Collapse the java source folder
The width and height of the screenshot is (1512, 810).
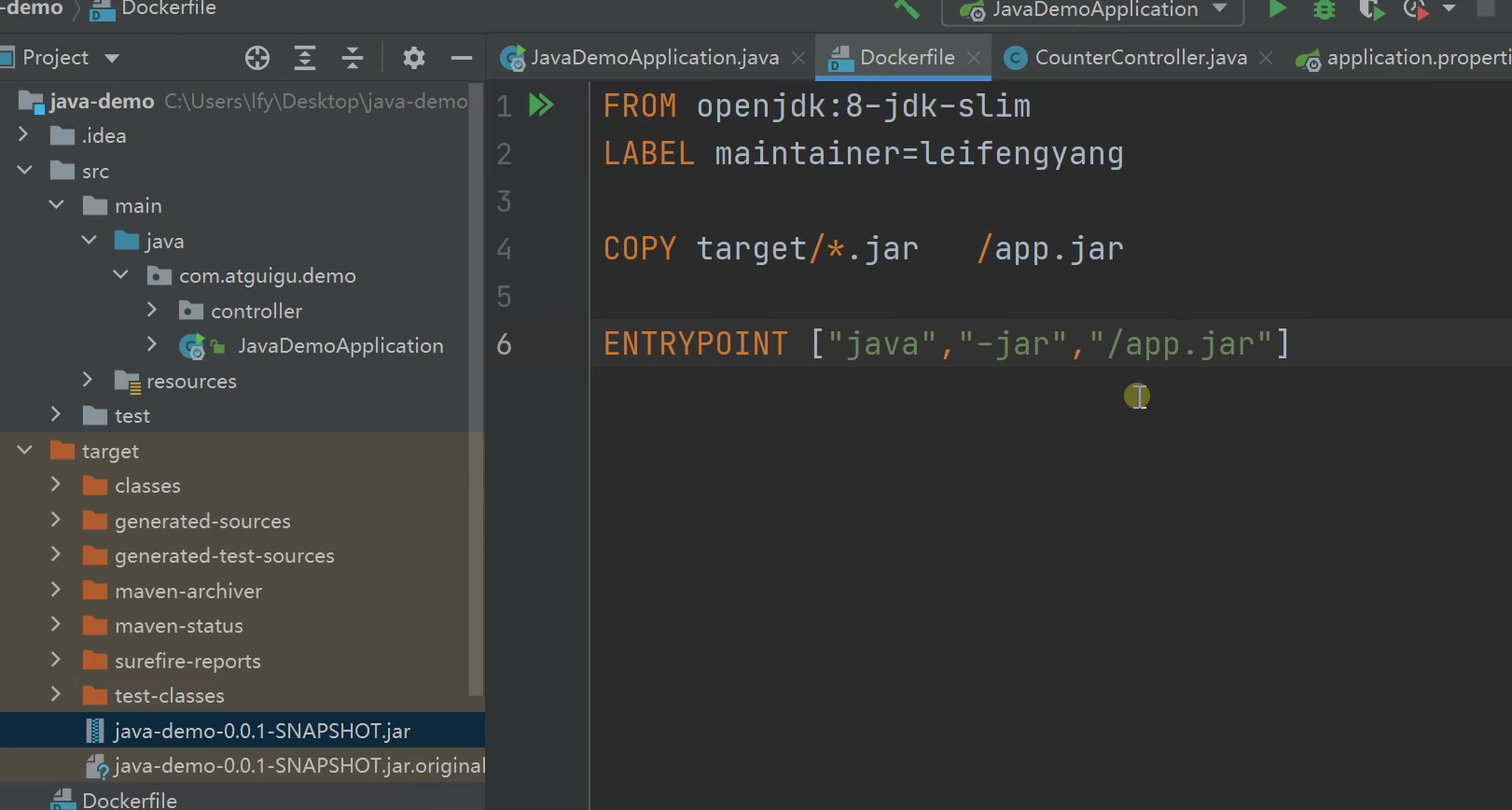[89, 240]
